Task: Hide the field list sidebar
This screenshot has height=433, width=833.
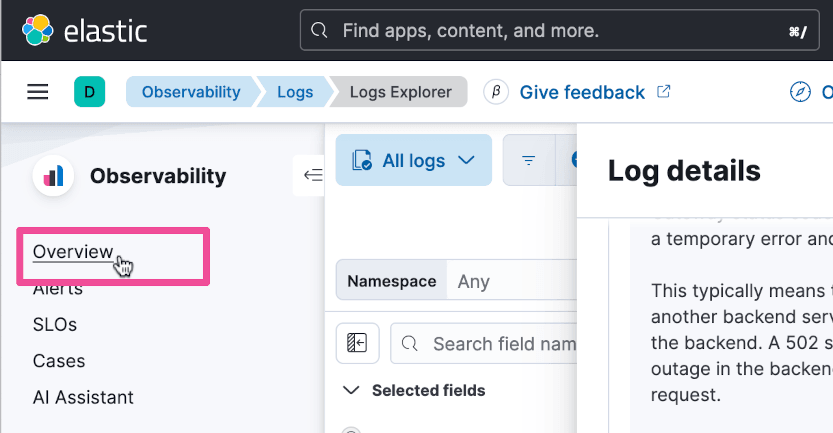Action: point(357,344)
